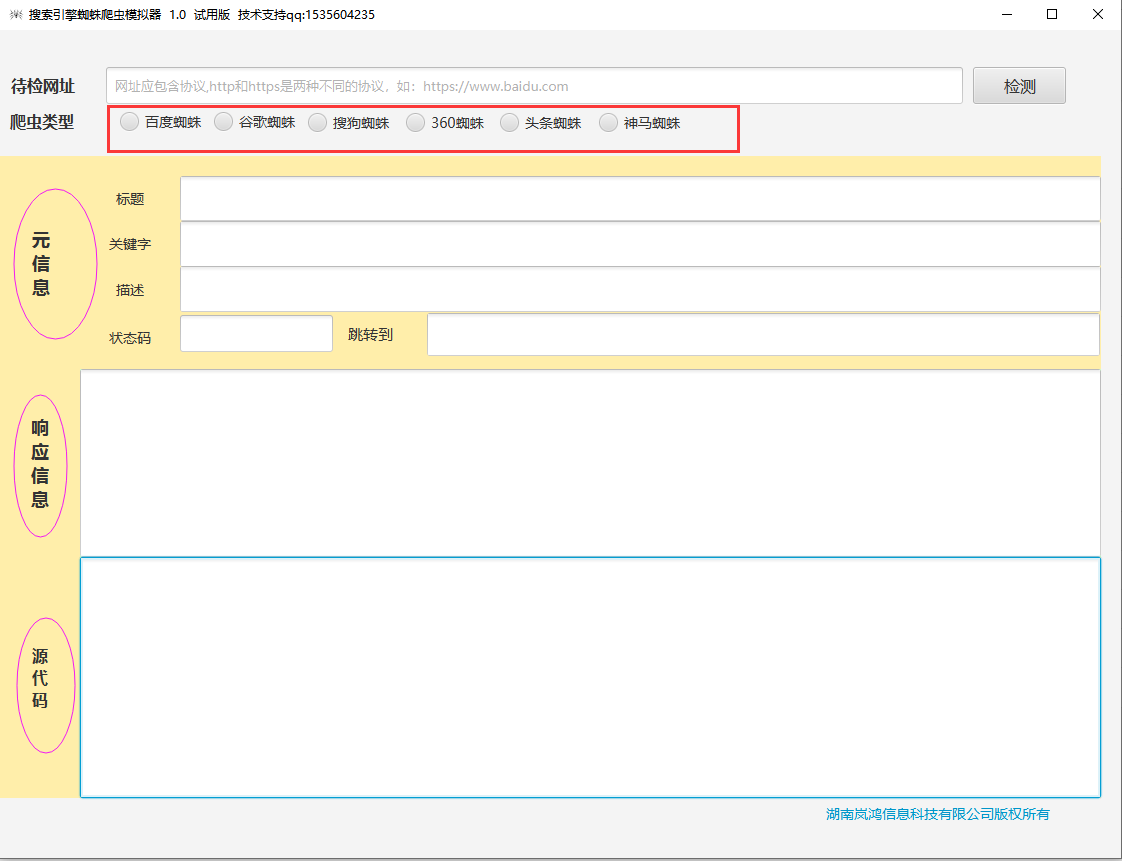Enable the 头条蜘蛛 crawler option
The height and width of the screenshot is (861, 1122).
pyautogui.click(x=510, y=123)
